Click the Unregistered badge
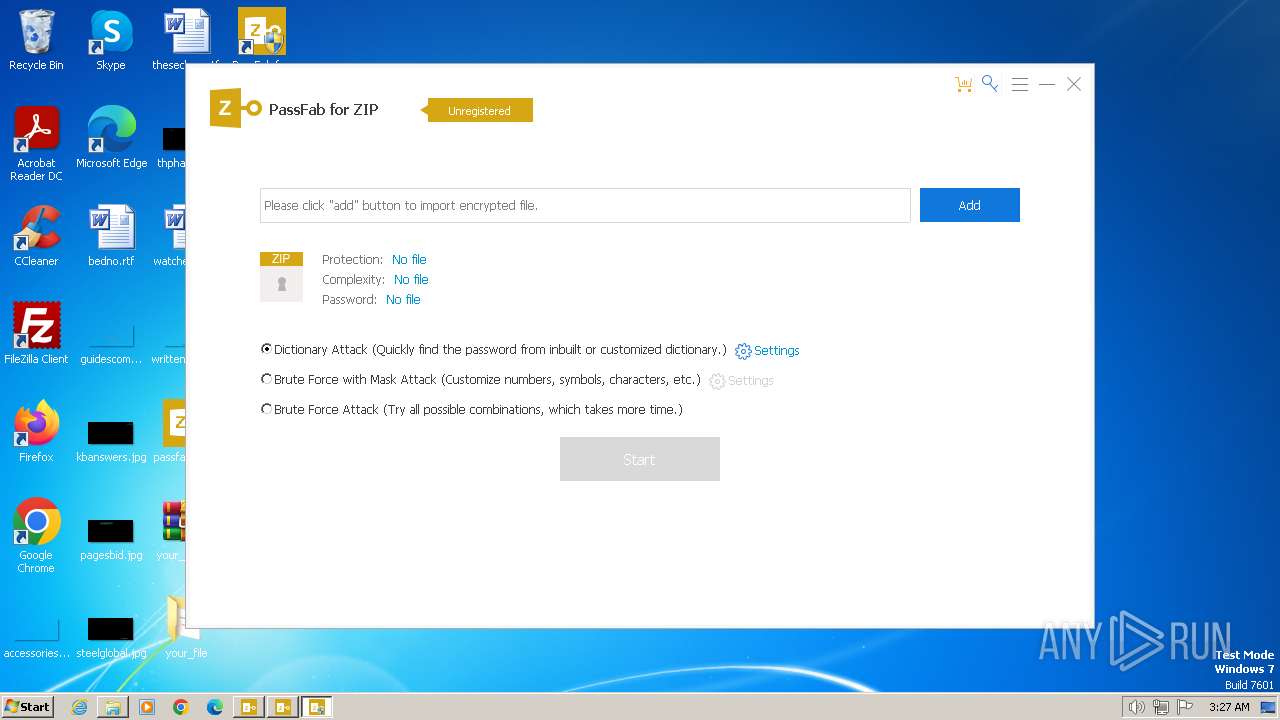Screen dimensions: 1280x720 click(479, 111)
